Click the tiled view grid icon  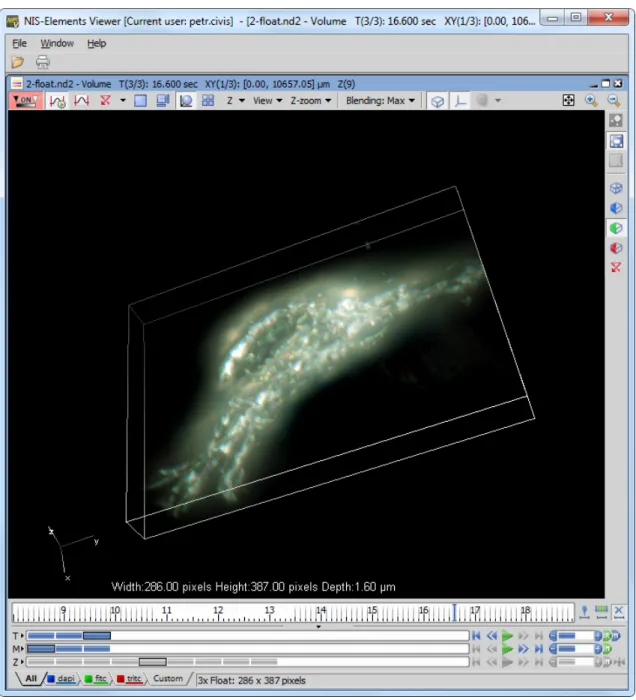[208, 100]
